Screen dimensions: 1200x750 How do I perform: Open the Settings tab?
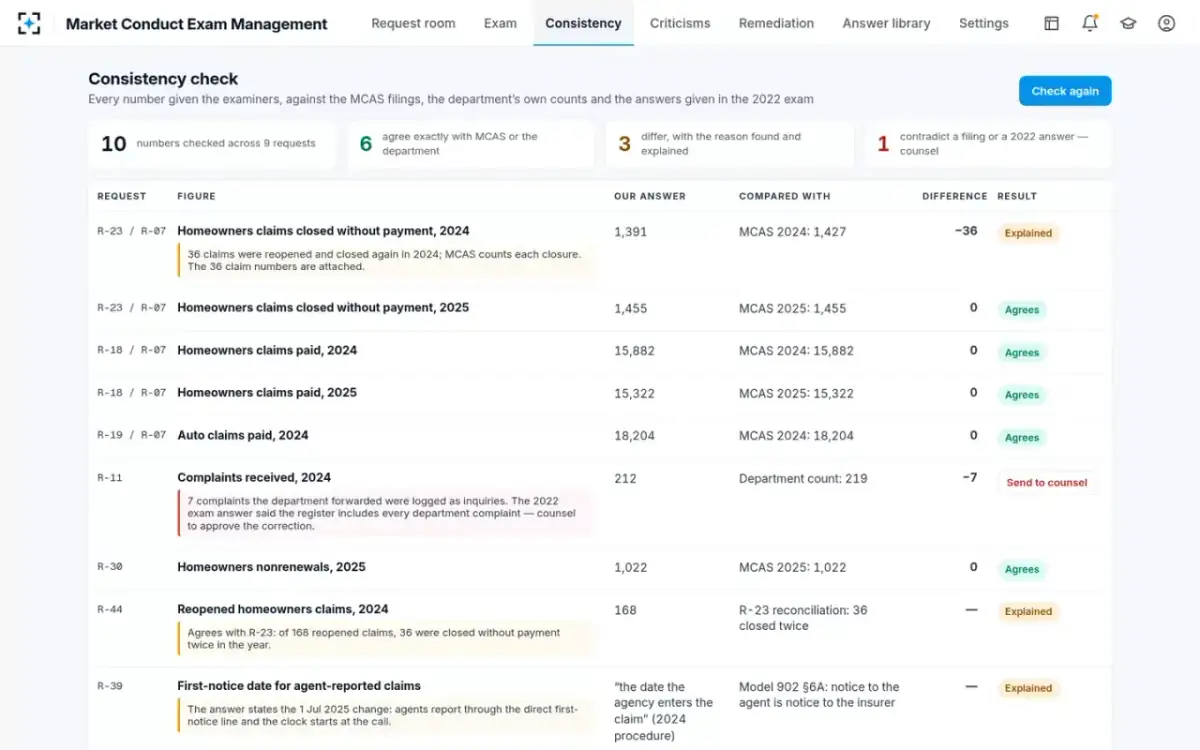(984, 23)
